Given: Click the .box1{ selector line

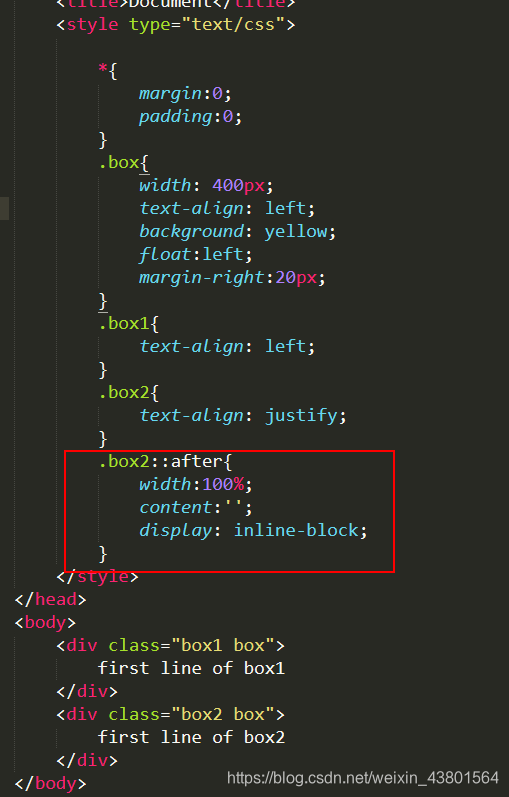Looking at the screenshot, I should [129, 324].
